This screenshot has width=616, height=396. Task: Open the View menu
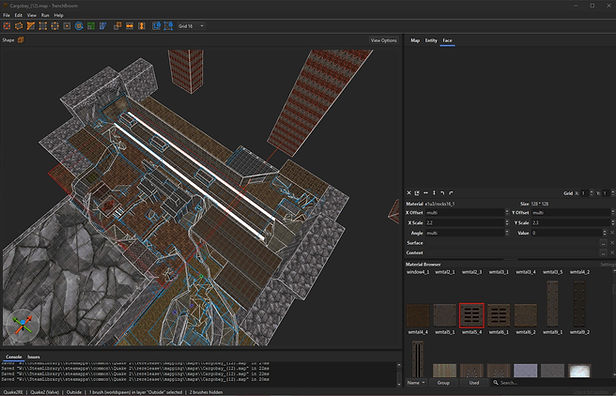(32, 15)
